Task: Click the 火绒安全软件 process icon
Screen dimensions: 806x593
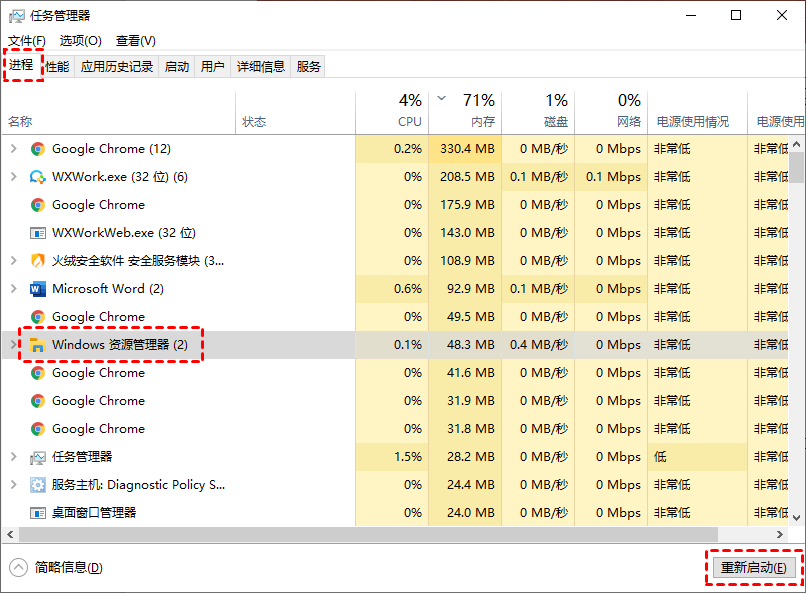Action: (38, 261)
